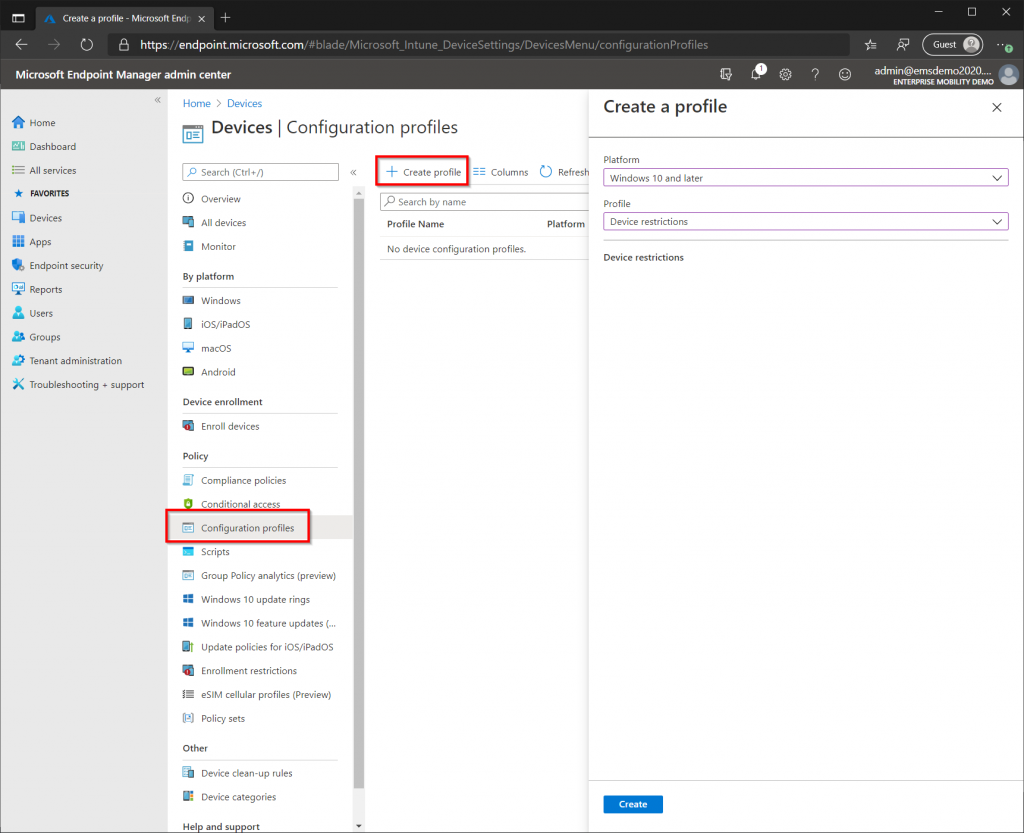
Task: Open portal settings gear icon
Action: (786, 74)
